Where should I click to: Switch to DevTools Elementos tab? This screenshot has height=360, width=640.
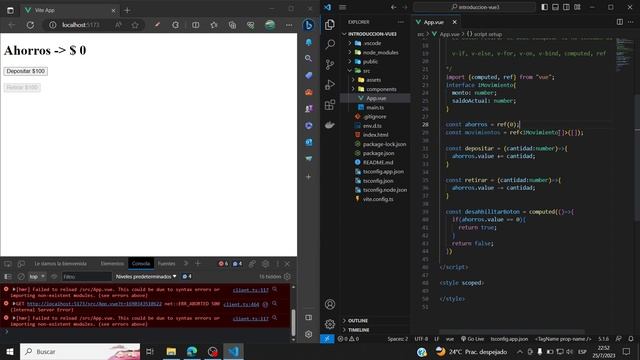pyautogui.click(x=112, y=264)
